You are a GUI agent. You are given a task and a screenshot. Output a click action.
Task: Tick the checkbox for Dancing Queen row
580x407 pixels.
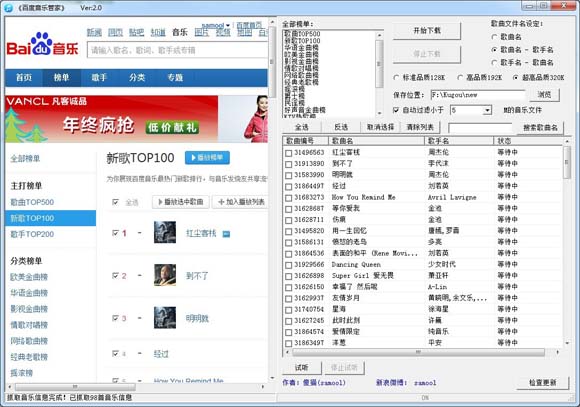tap(289, 265)
